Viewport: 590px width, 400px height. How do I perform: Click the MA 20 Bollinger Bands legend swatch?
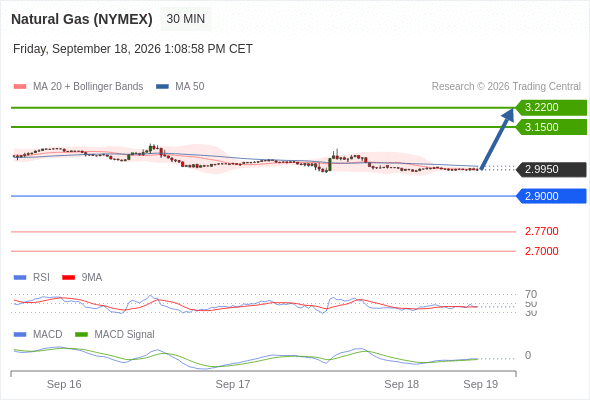click(x=20, y=87)
